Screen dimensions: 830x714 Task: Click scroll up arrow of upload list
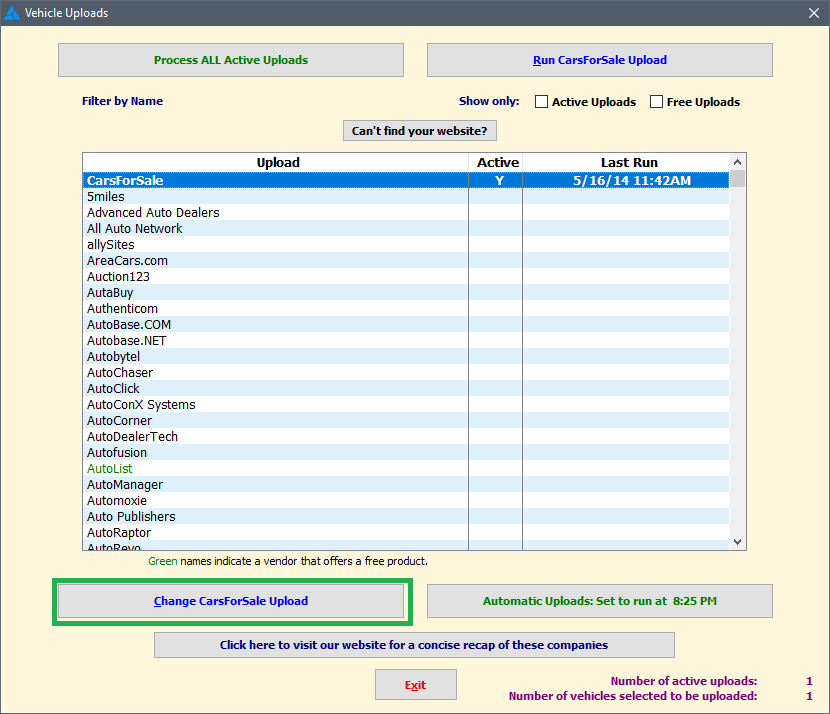click(x=737, y=162)
